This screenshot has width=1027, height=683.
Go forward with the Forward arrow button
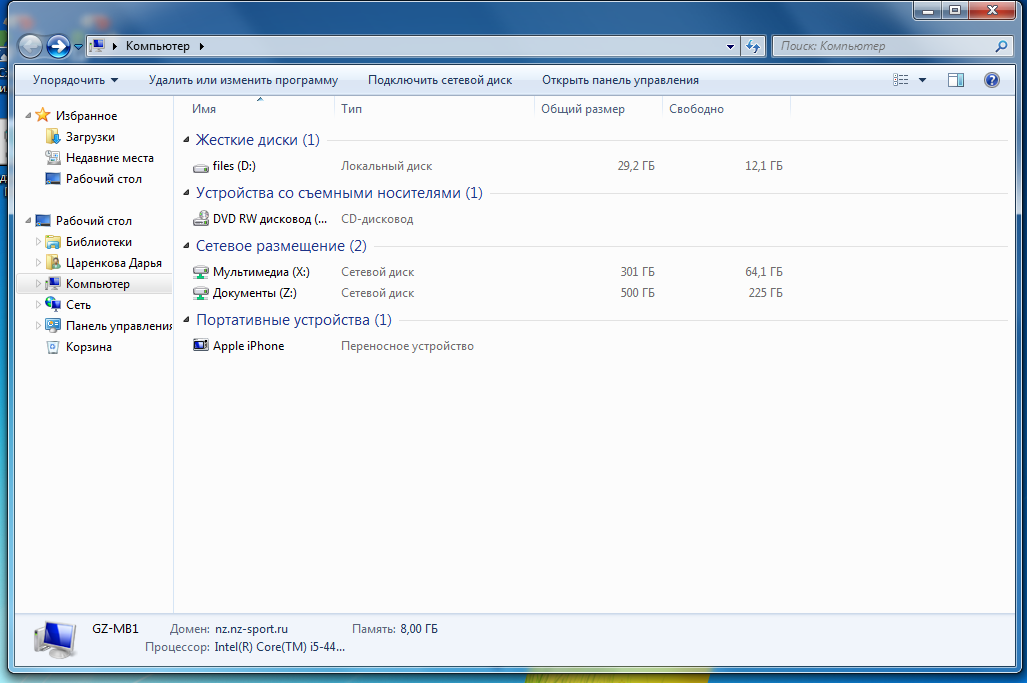58,46
